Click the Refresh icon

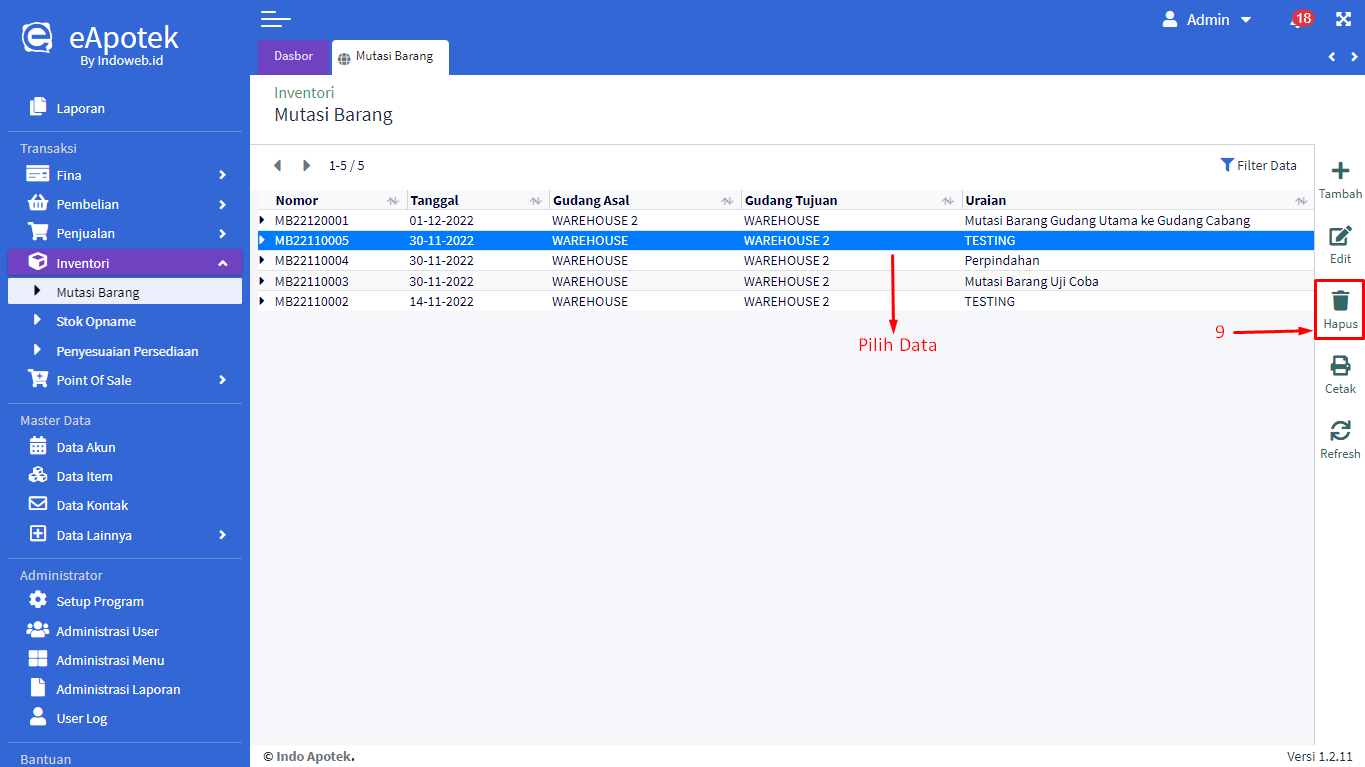click(1340, 431)
